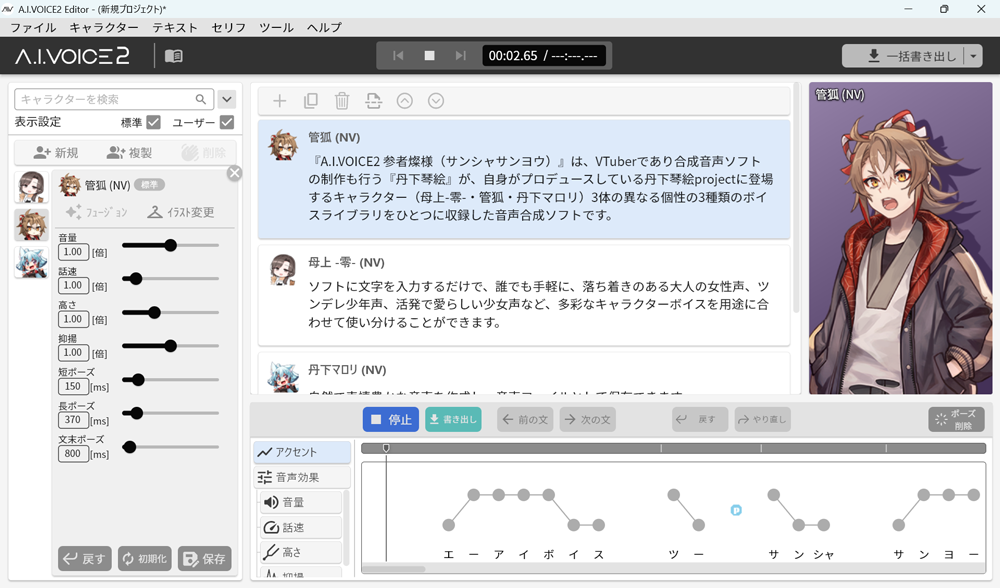Click the sentence merge/split icon in the toolbar
1000x588 pixels.
coord(372,100)
